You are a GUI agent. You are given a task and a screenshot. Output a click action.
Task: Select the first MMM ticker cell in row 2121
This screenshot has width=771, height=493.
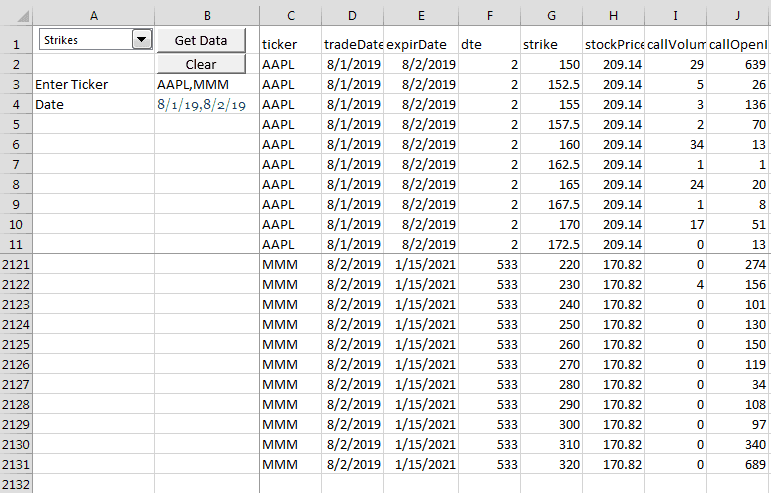(291, 264)
